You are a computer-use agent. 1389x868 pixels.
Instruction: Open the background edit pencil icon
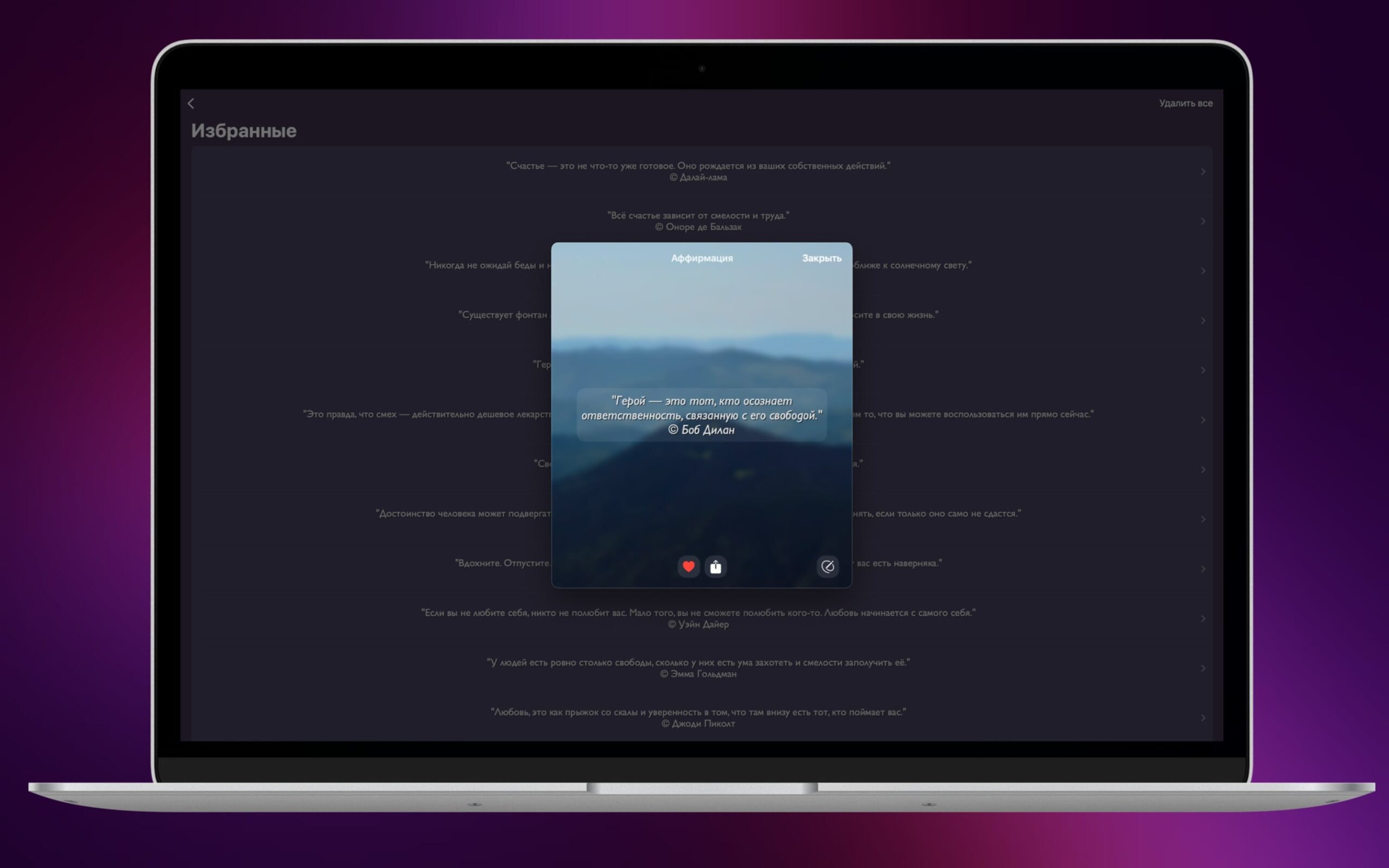[x=827, y=566]
